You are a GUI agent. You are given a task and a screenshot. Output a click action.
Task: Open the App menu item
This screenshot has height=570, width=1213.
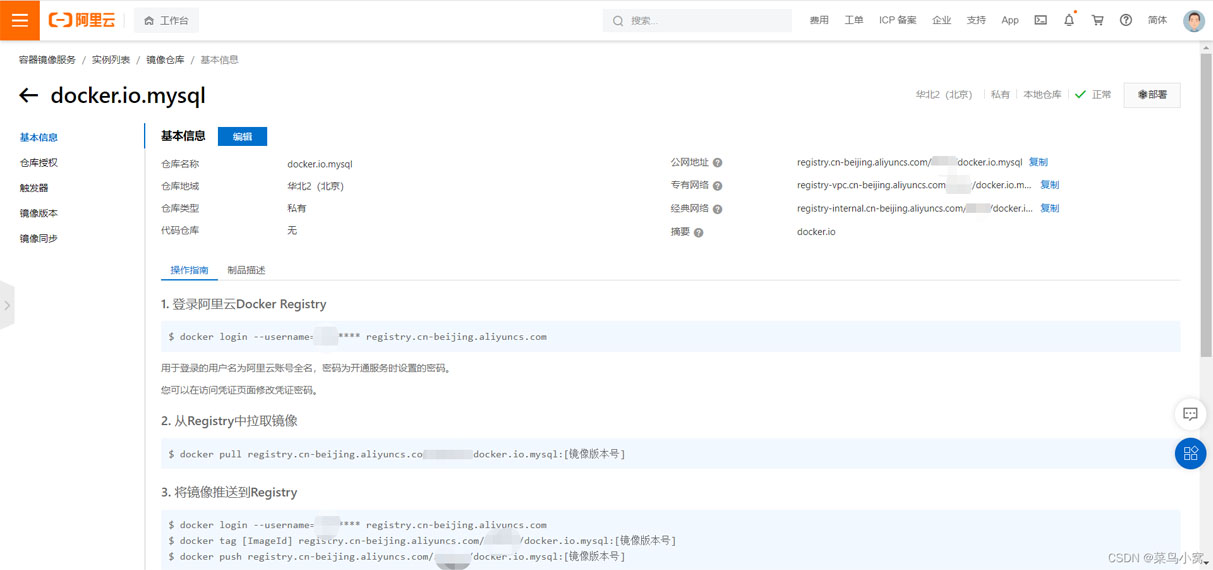[x=1010, y=20]
